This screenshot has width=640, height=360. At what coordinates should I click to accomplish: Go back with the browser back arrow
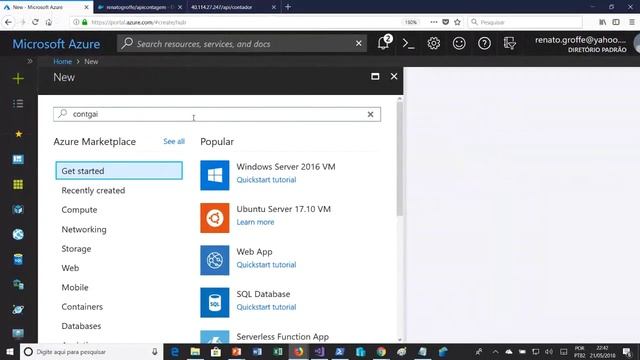8,22
